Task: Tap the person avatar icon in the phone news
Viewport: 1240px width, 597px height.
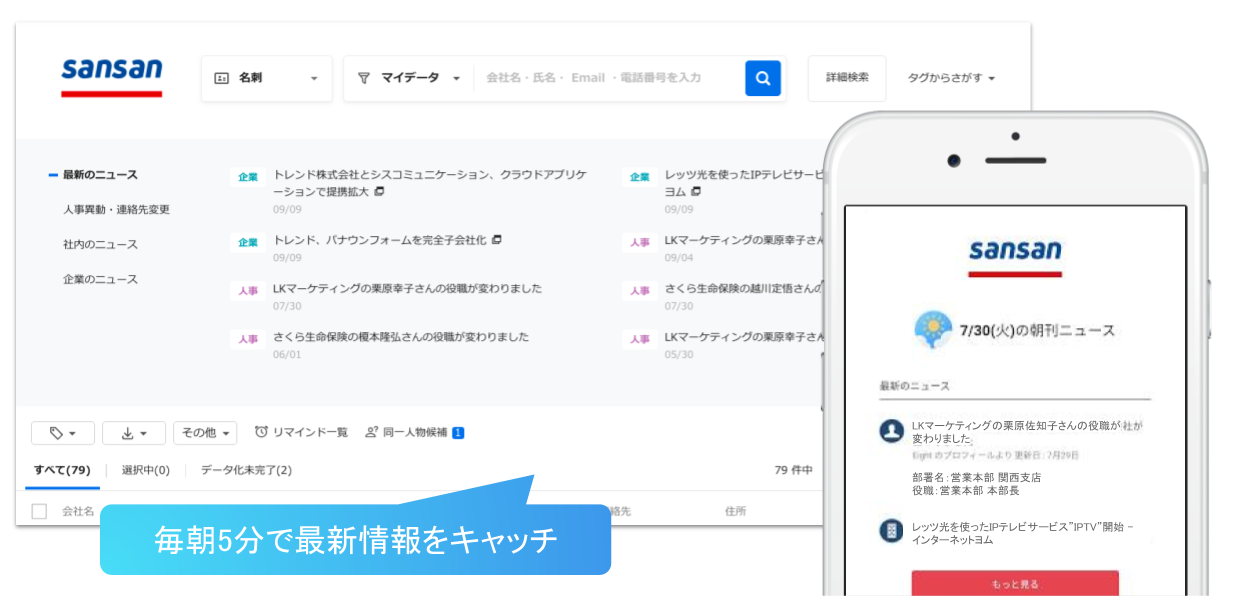Action: [891, 431]
